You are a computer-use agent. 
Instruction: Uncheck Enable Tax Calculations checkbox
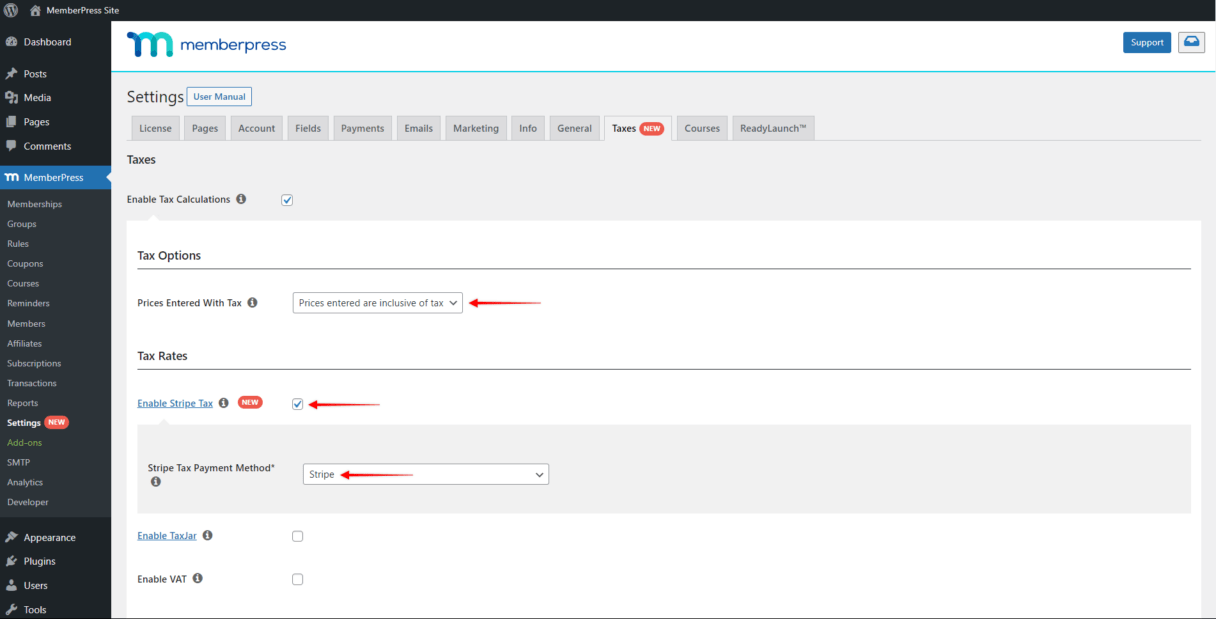point(287,200)
